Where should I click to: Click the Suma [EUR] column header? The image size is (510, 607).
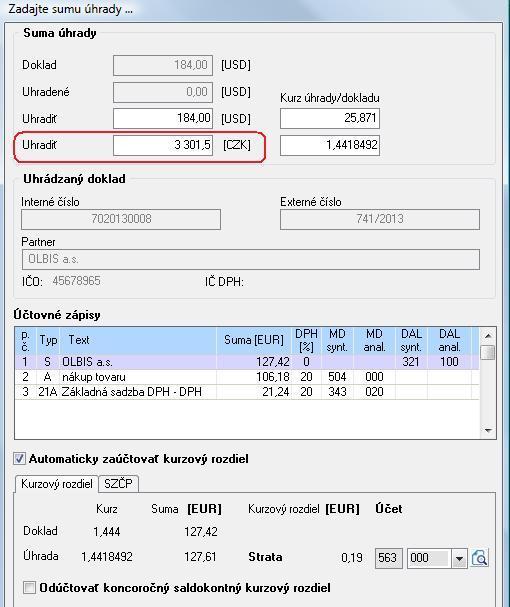[254, 340]
